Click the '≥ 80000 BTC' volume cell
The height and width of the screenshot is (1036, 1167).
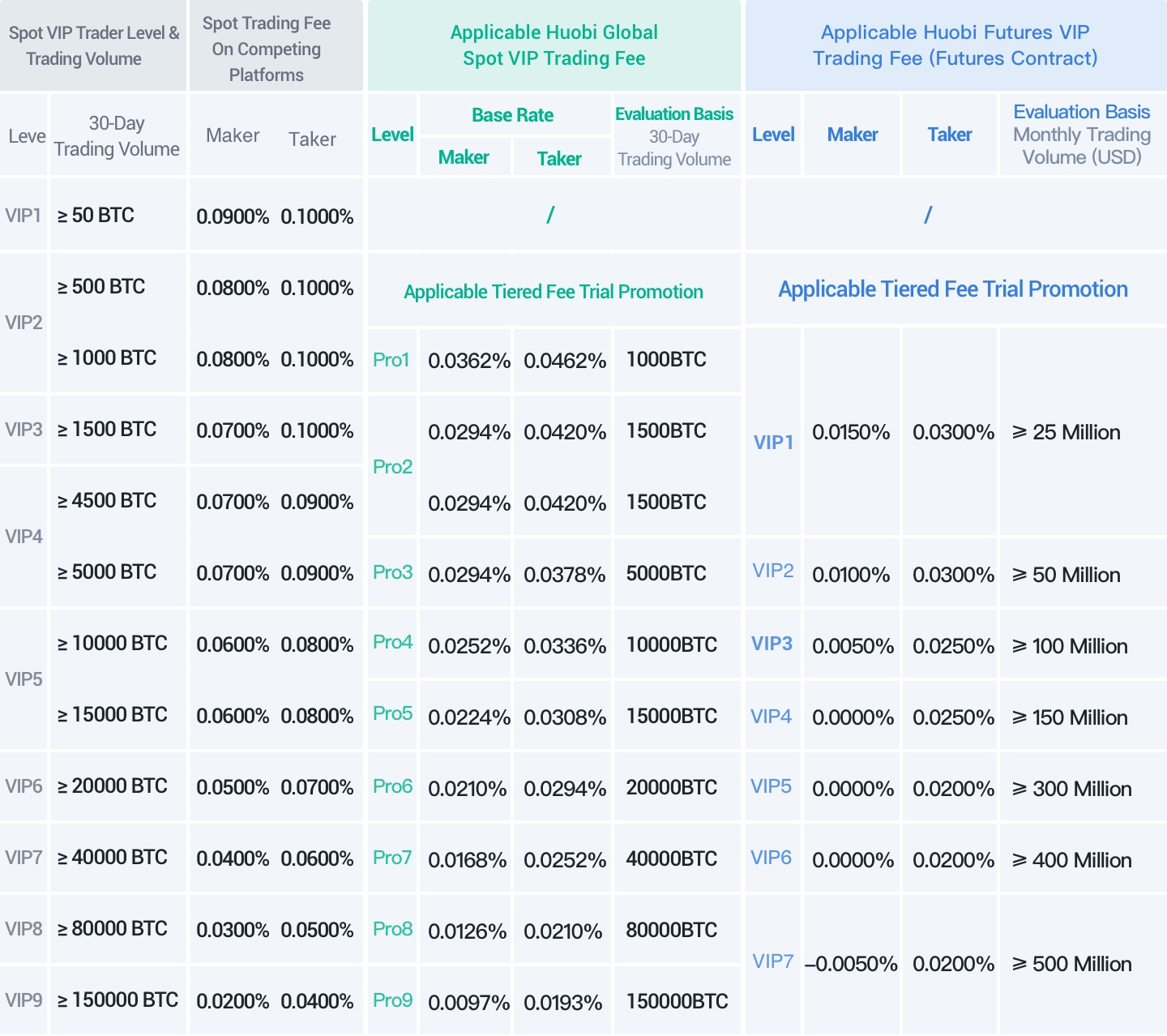(112, 928)
